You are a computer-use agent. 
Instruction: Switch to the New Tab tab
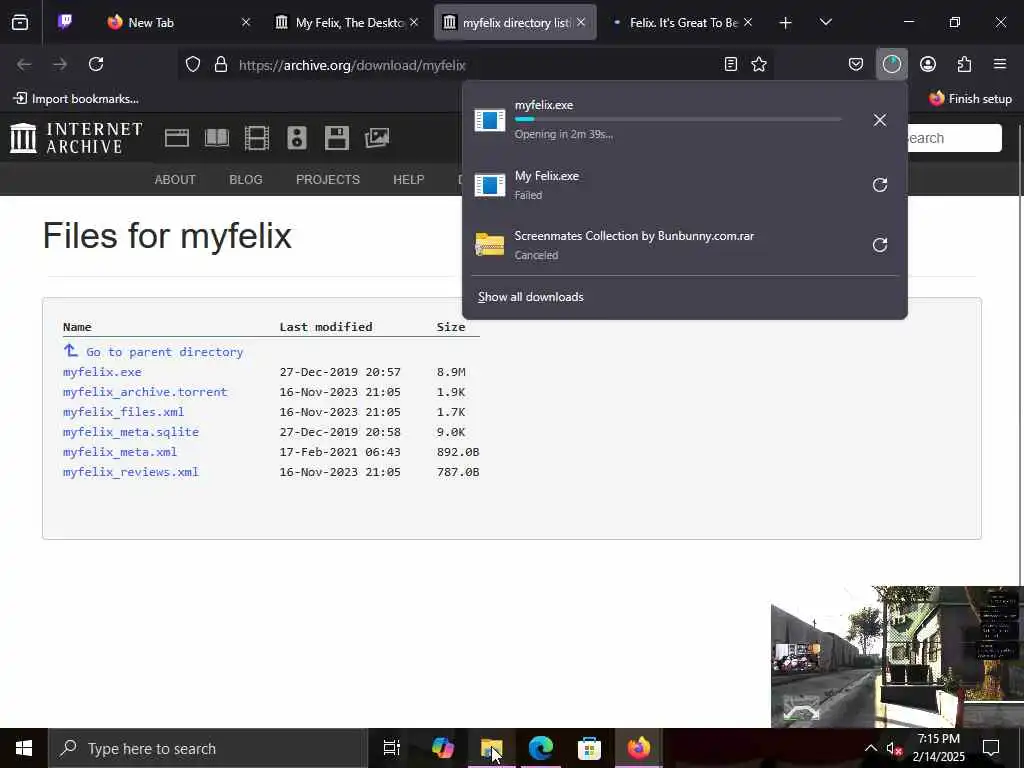178,22
